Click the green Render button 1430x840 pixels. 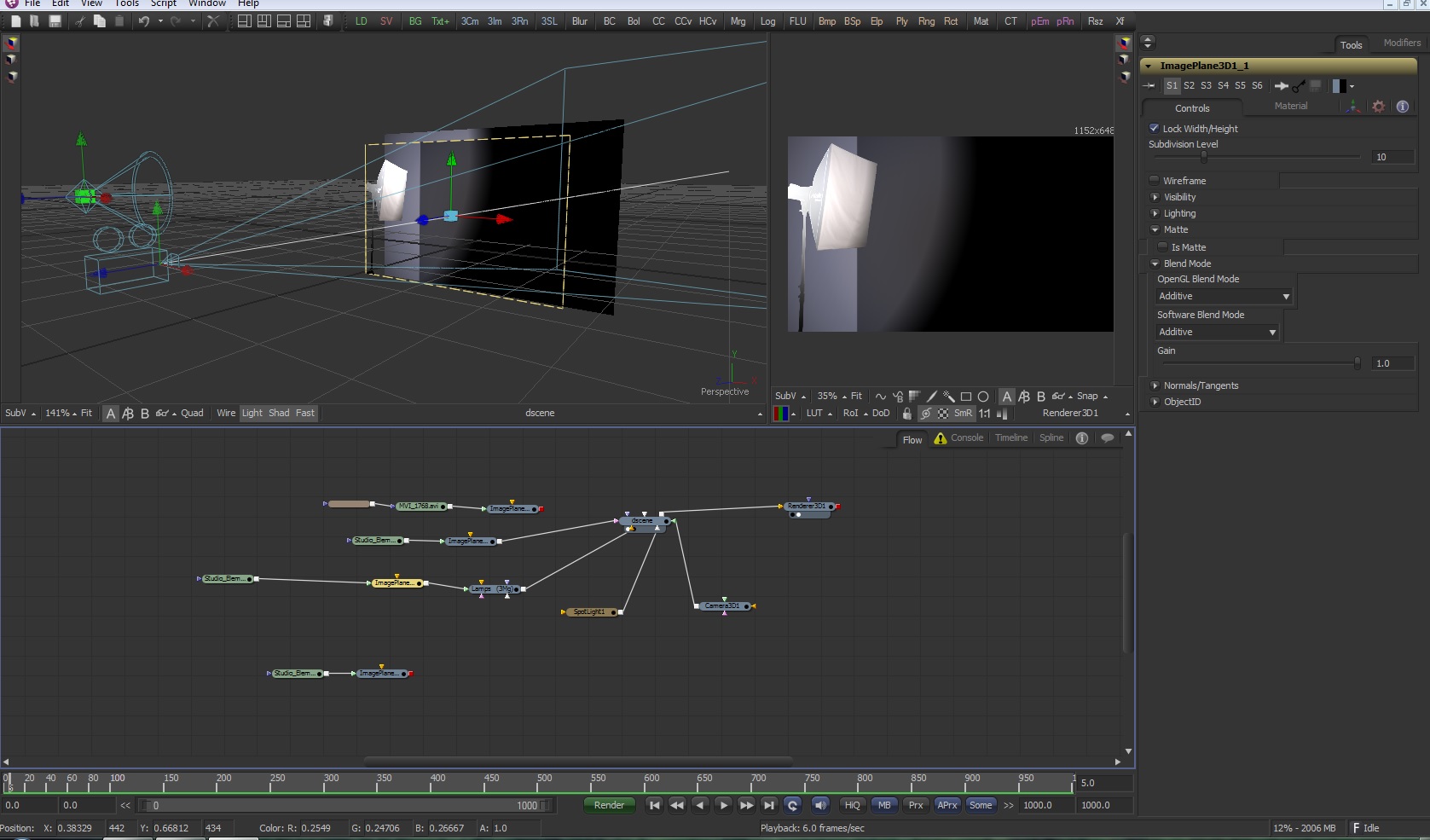tap(609, 805)
